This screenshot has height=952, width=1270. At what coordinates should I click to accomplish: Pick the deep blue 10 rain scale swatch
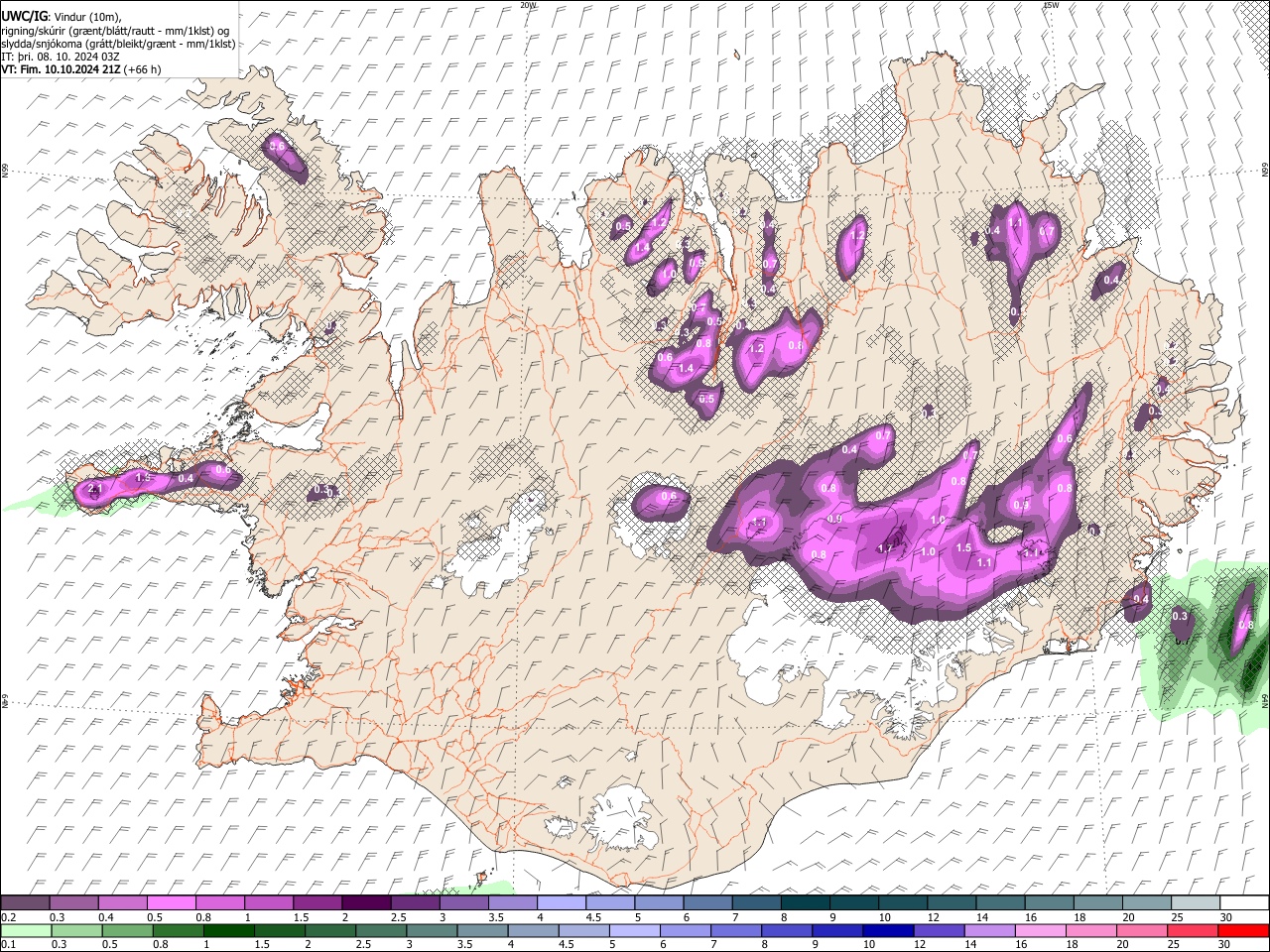point(888,930)
